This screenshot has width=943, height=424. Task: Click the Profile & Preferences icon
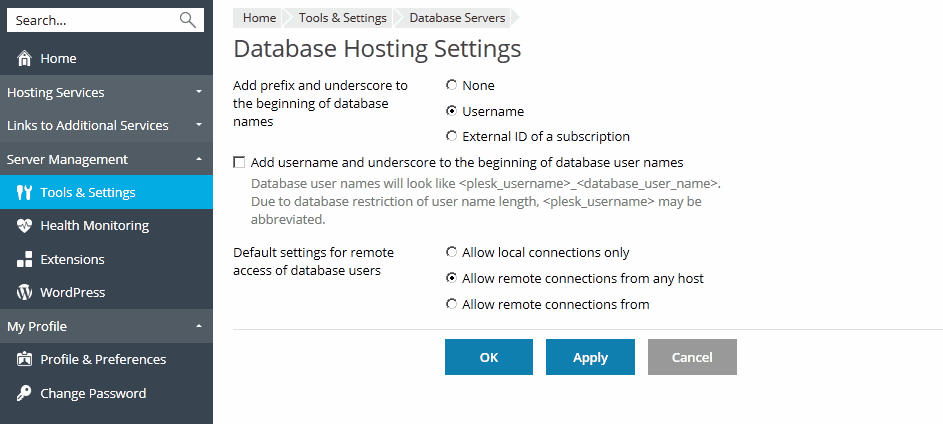click(25, 360)
